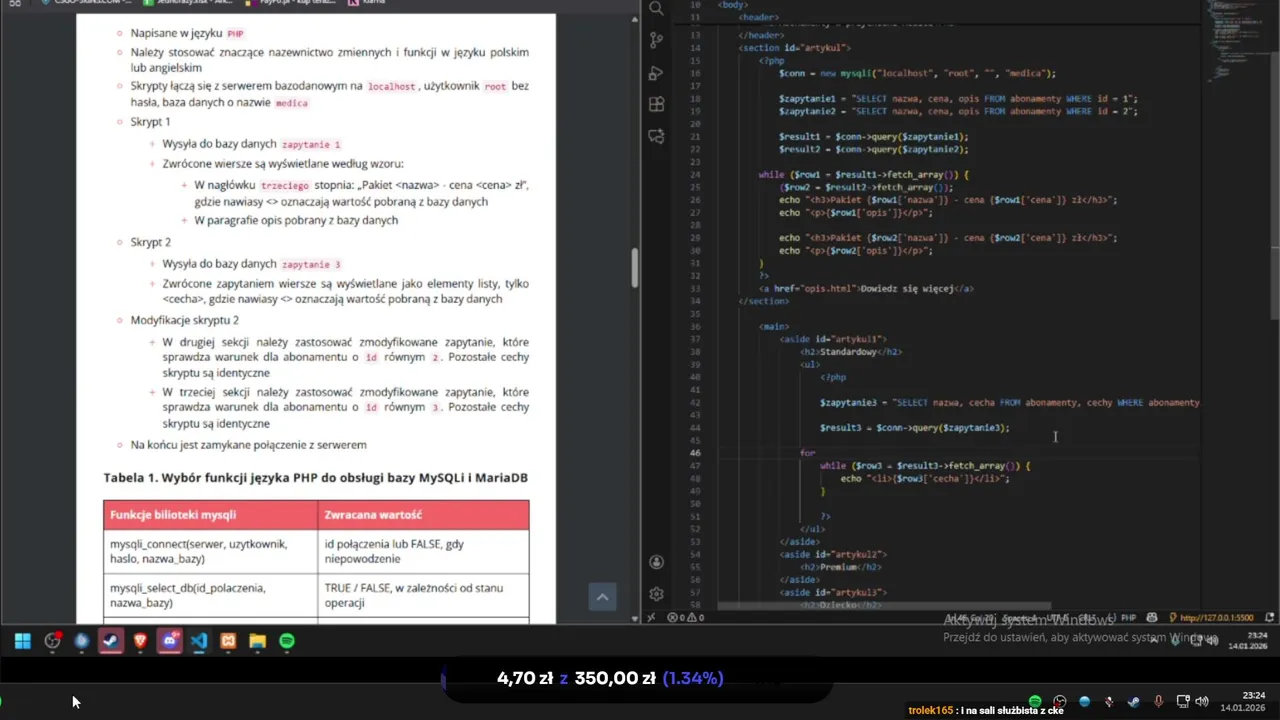
Task: Click 'Na końcu jest zamykane połączenie' bullet
Action: point(248,445)
